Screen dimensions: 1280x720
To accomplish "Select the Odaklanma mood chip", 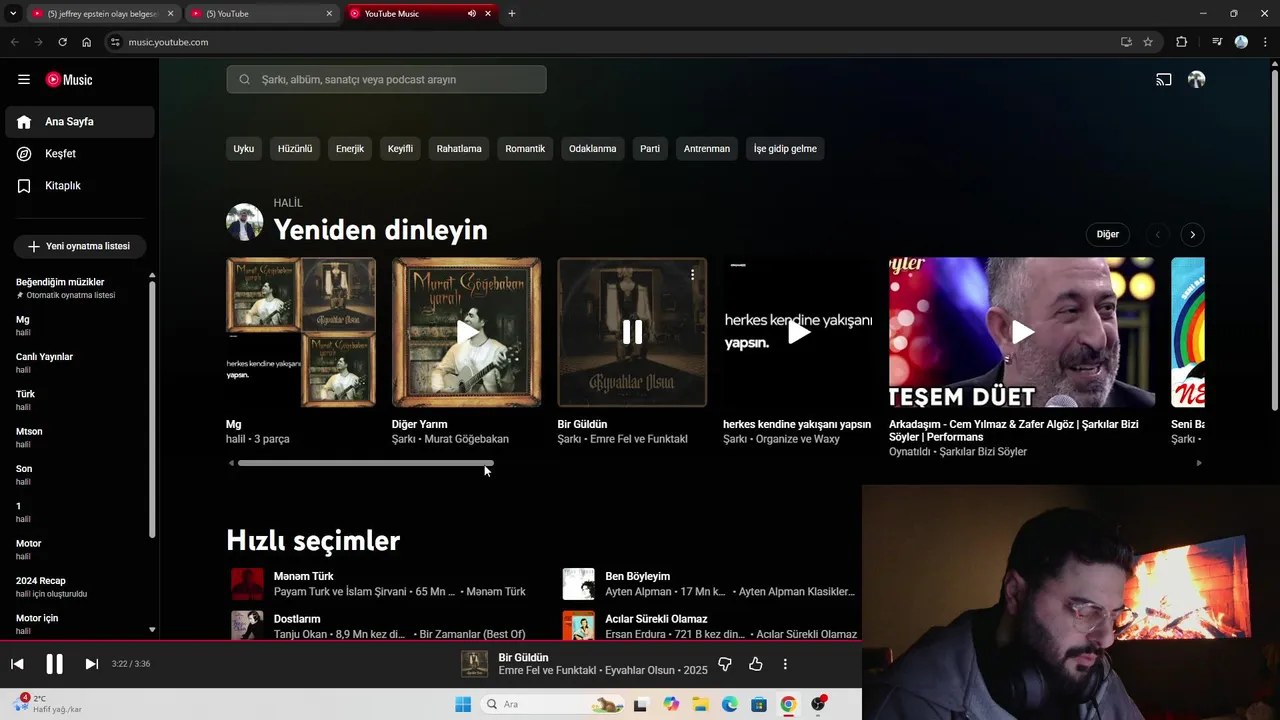I will pos(593,148).
